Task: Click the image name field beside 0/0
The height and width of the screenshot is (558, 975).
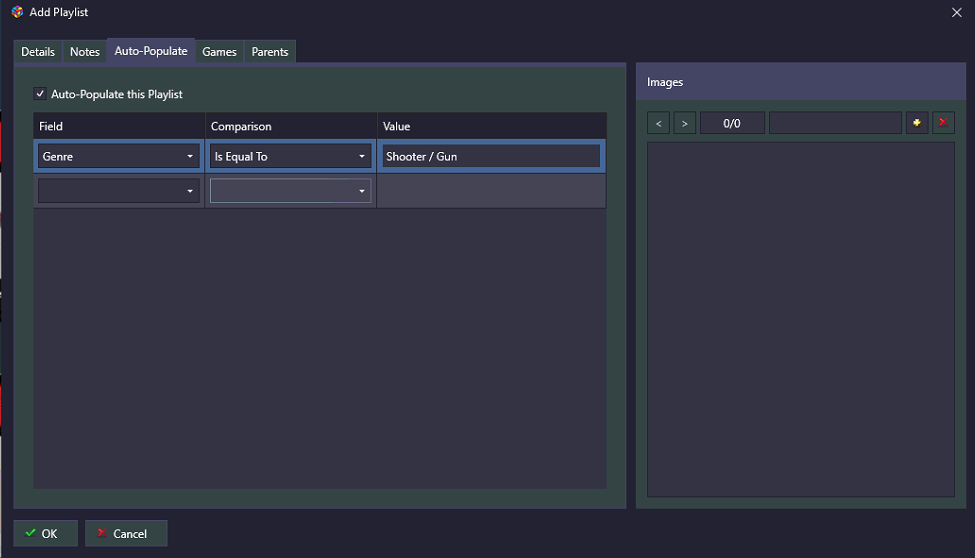Action: point(835,123)
